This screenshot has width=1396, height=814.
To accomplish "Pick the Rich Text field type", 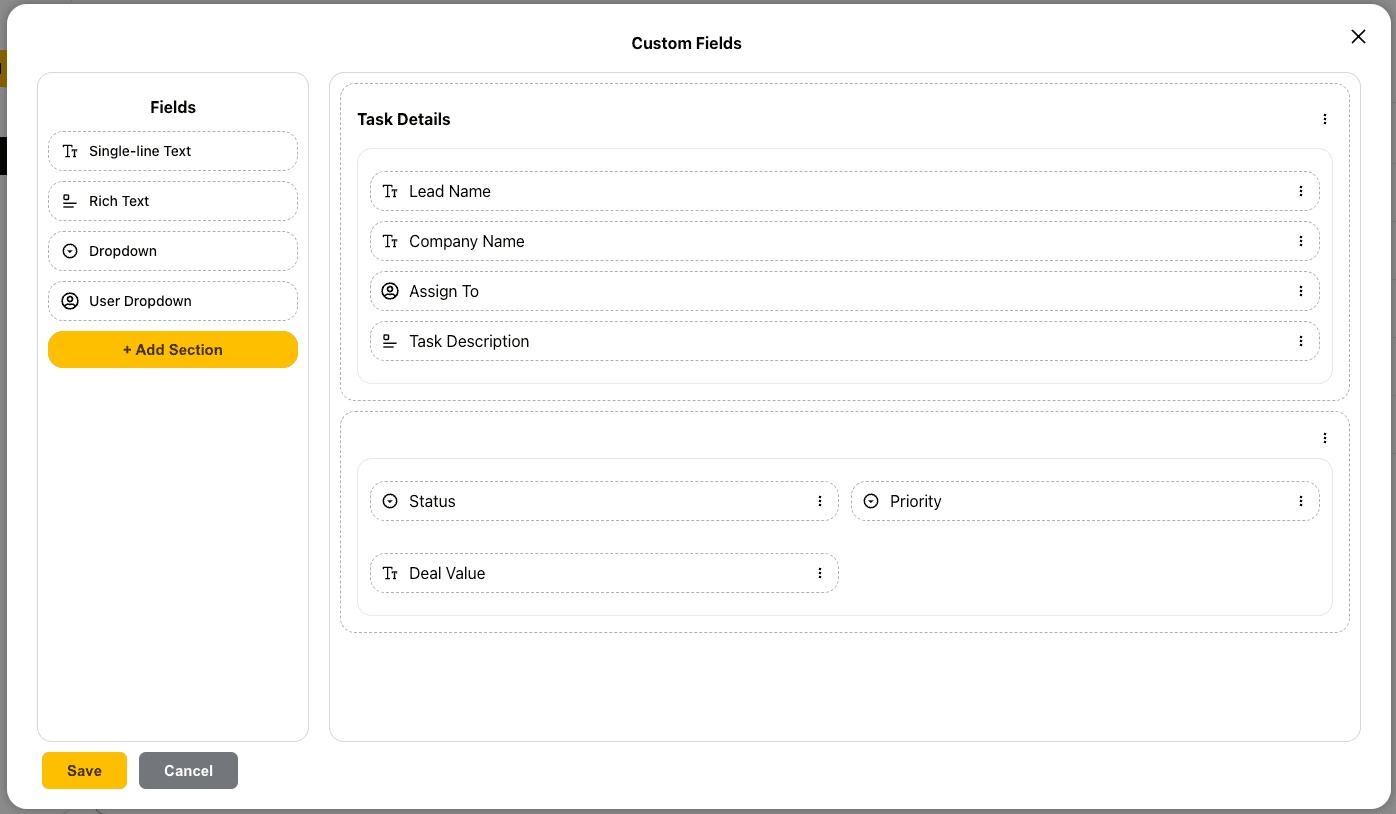I will 172,201.
